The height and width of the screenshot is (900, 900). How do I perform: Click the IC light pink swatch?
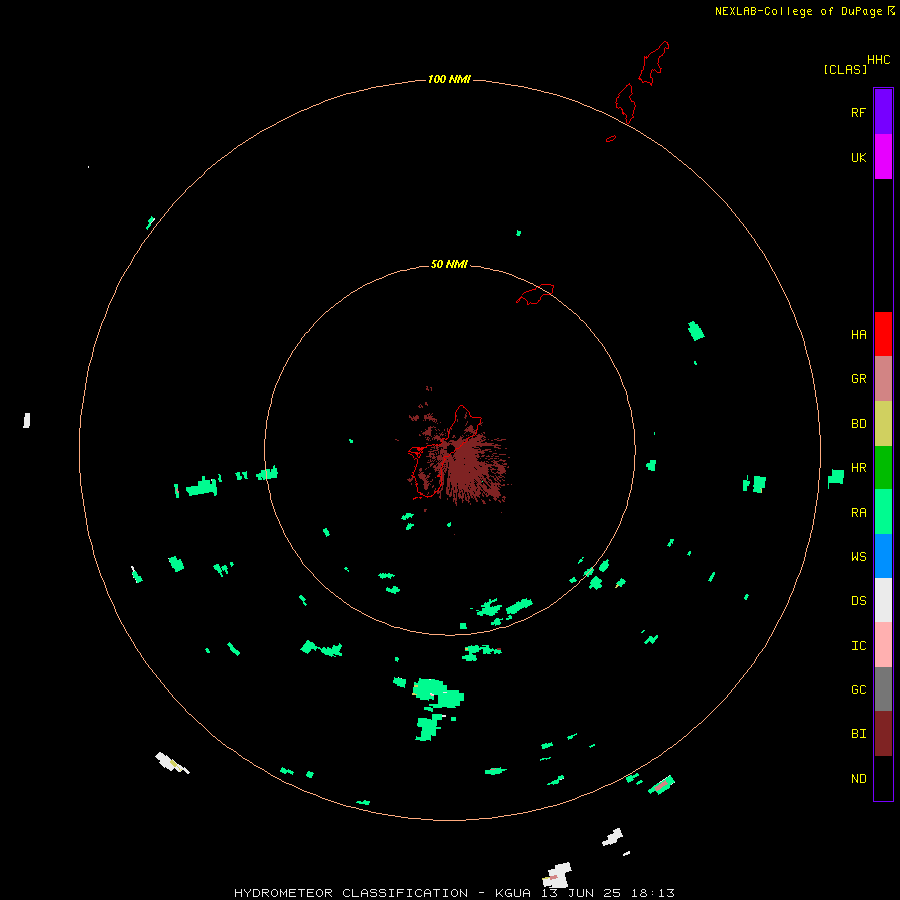click(883, 645)
